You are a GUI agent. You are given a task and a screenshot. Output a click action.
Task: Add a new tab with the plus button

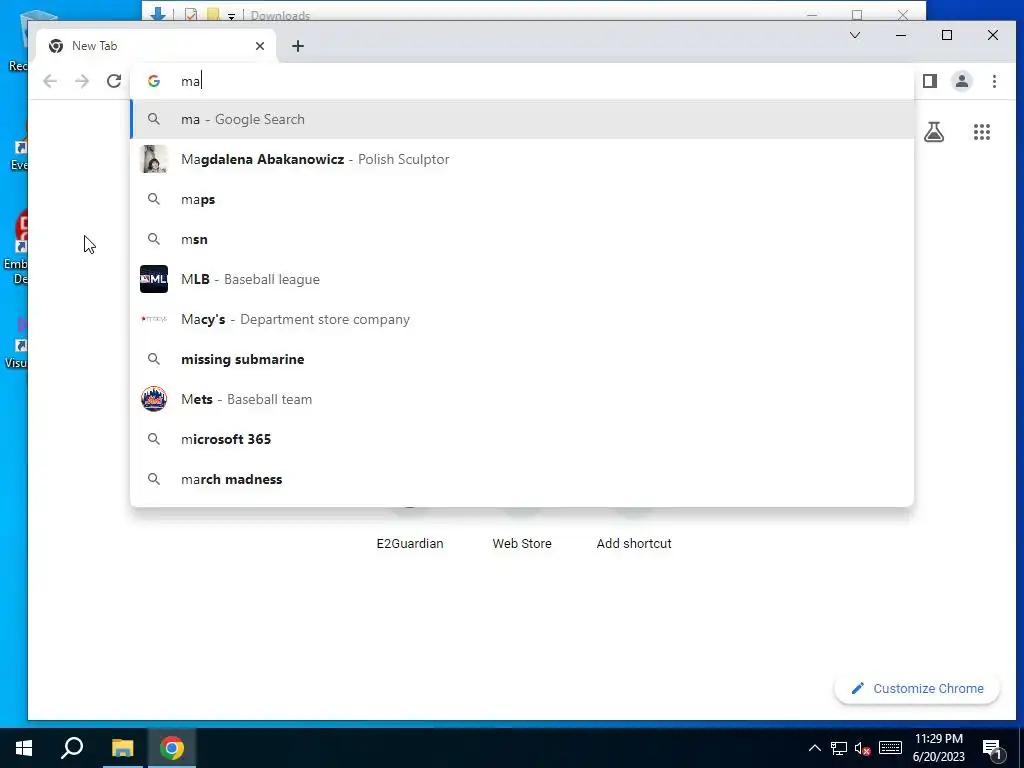[x=298, y=46]
